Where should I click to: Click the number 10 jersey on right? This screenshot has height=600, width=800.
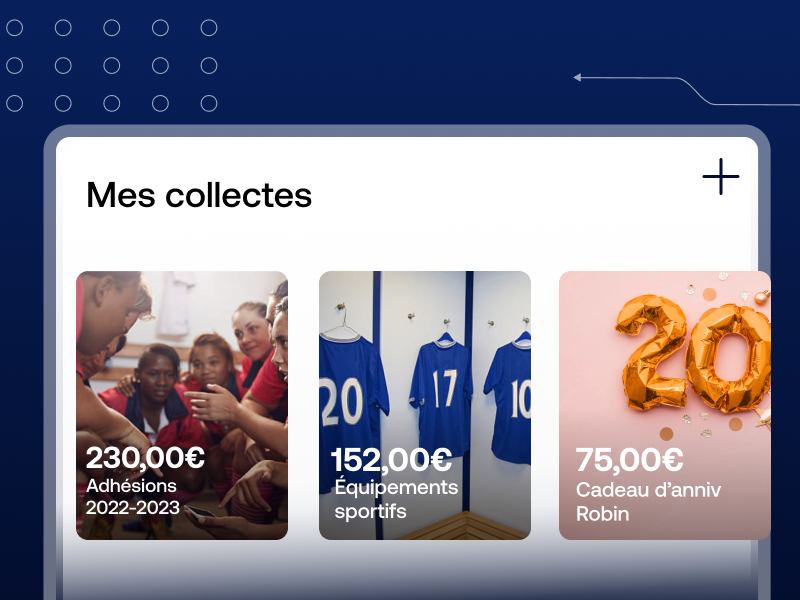(509, 398)
